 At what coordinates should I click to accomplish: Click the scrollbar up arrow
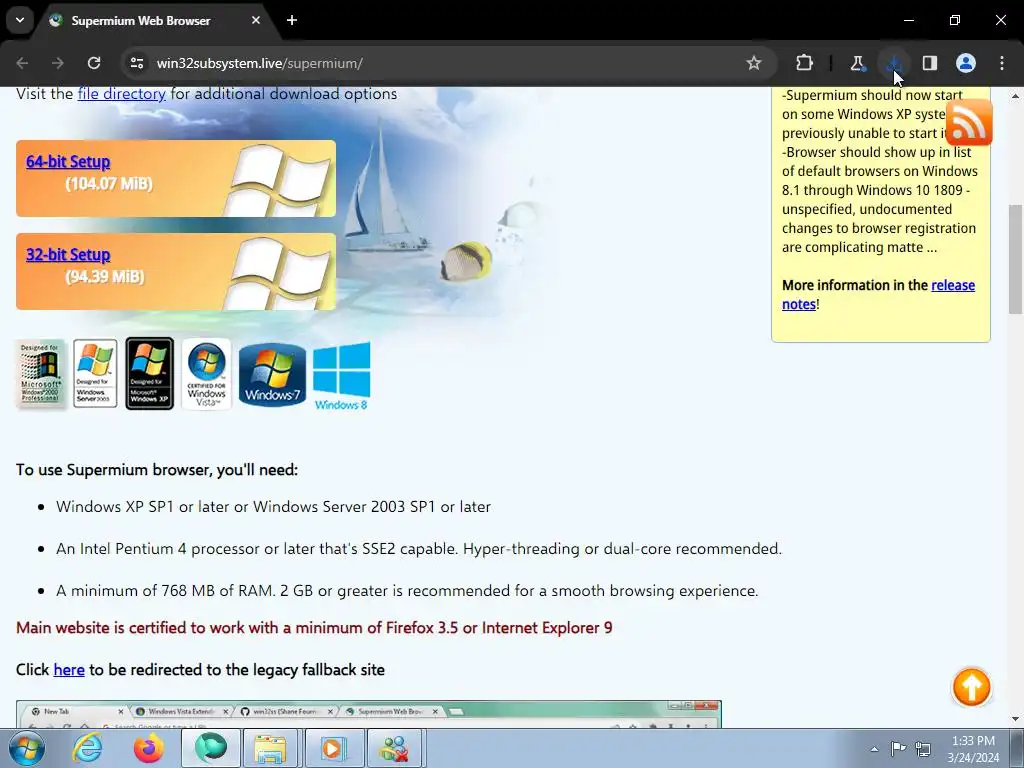coord(1015,96)
